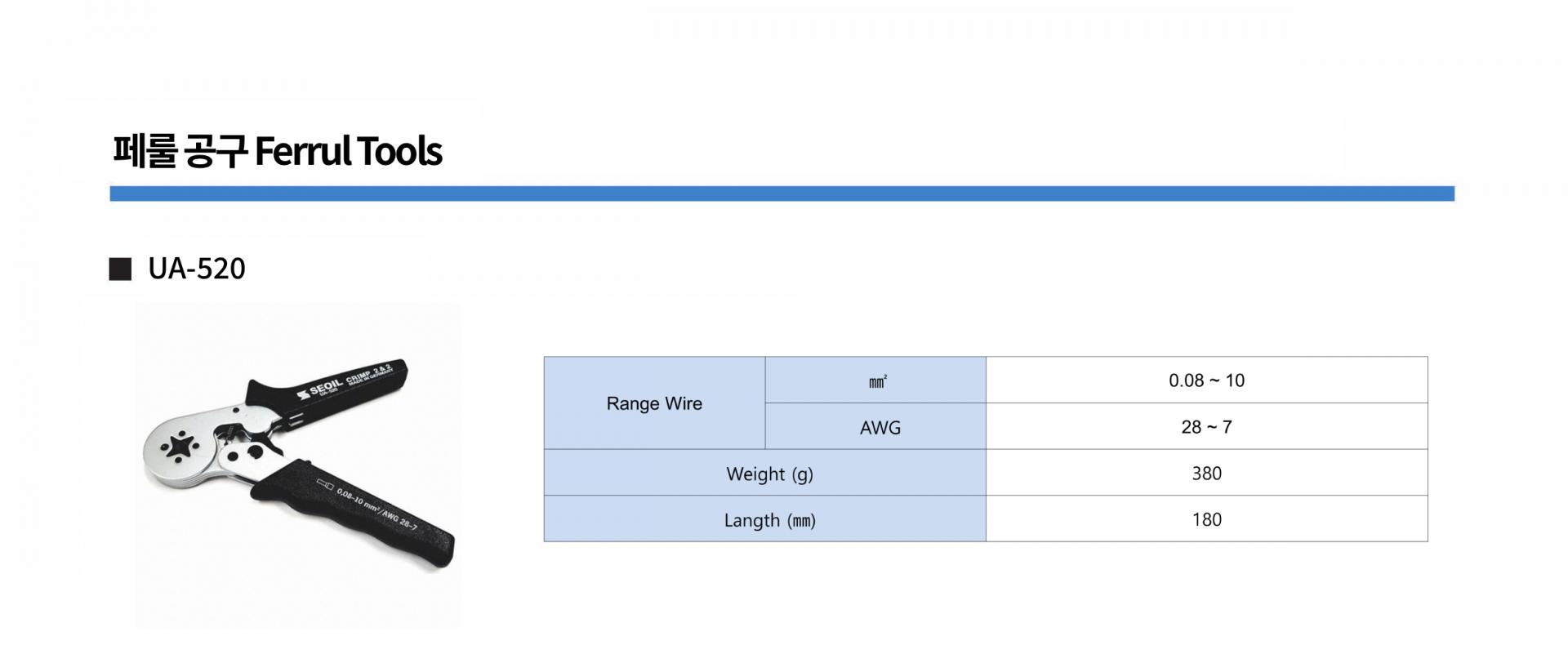Click the 180 length value
The width and height of the screenshot is (1568, 663).
tap(1206, 519)
